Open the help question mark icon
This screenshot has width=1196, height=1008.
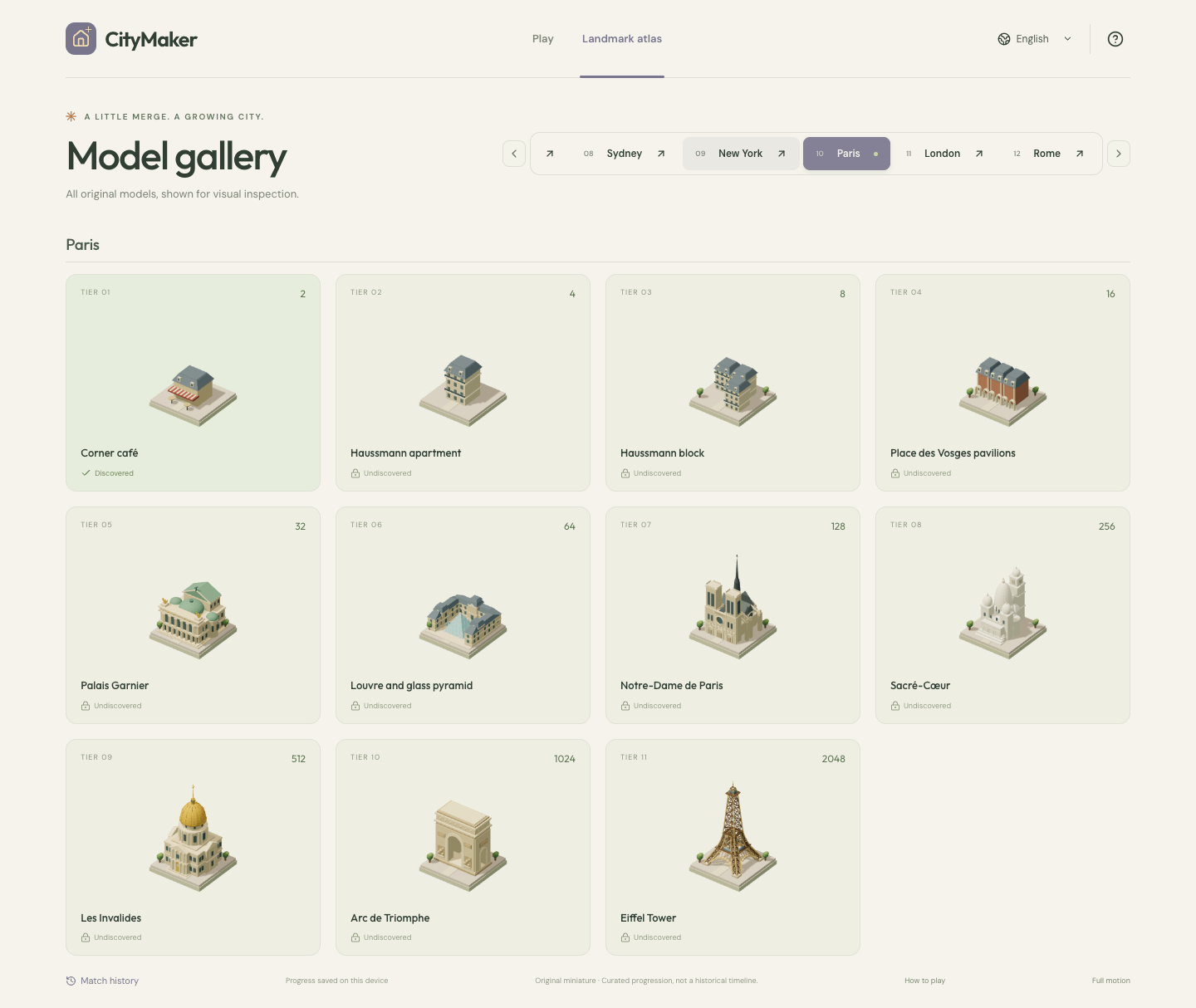click(x=1115, y=39)
